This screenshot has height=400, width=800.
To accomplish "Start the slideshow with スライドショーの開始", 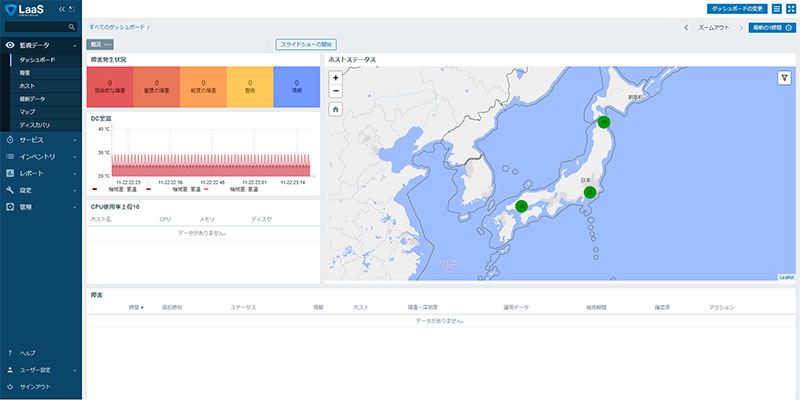I will tap(305, 44).
